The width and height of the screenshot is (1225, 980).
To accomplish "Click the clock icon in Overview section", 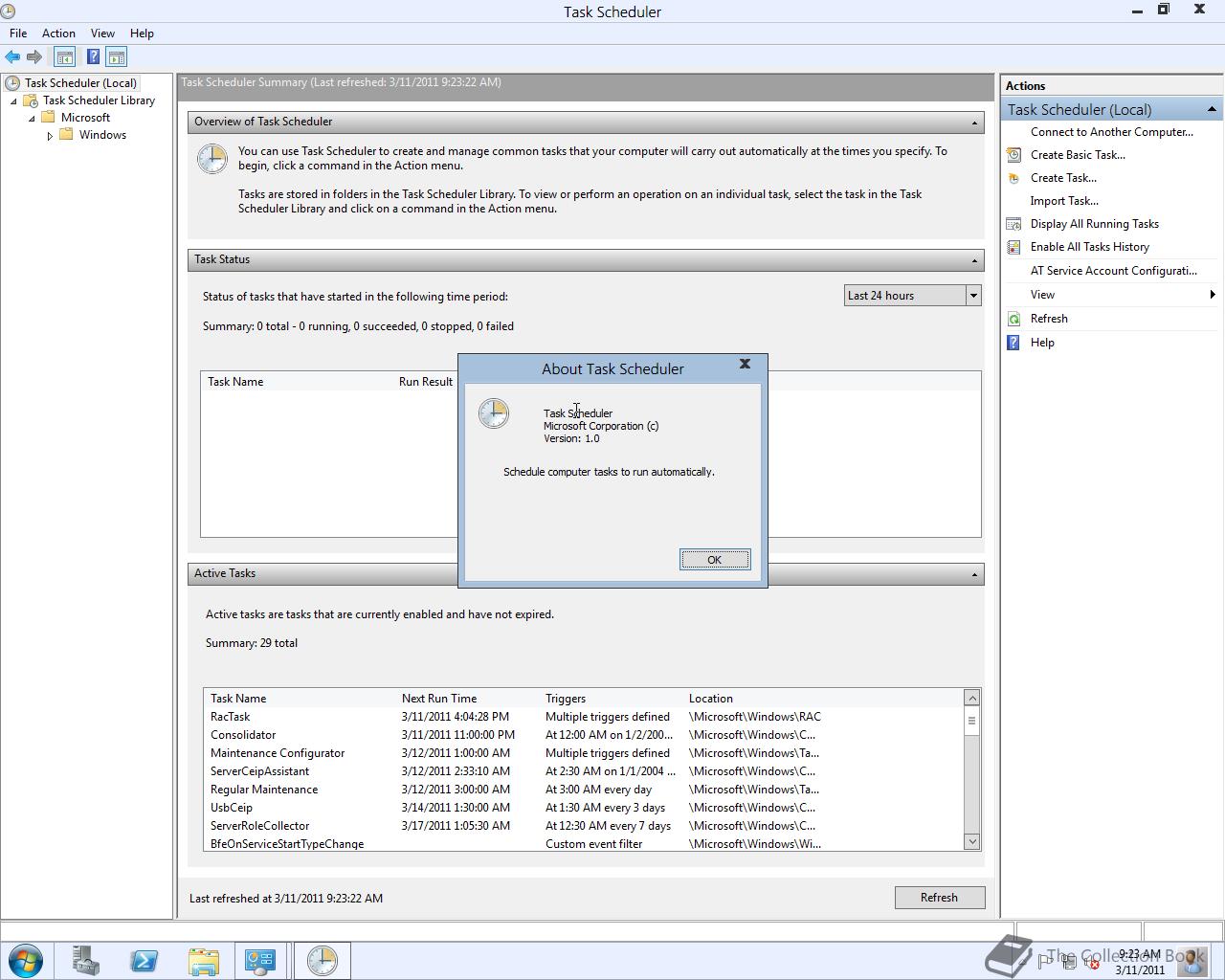I will tap(212, 159).
